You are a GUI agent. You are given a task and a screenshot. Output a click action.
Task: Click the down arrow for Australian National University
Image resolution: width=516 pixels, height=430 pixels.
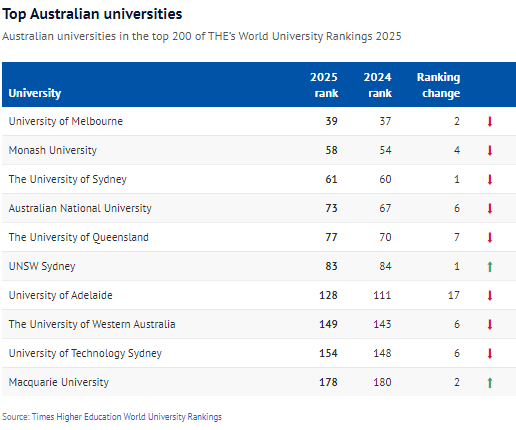pos(490,208)
